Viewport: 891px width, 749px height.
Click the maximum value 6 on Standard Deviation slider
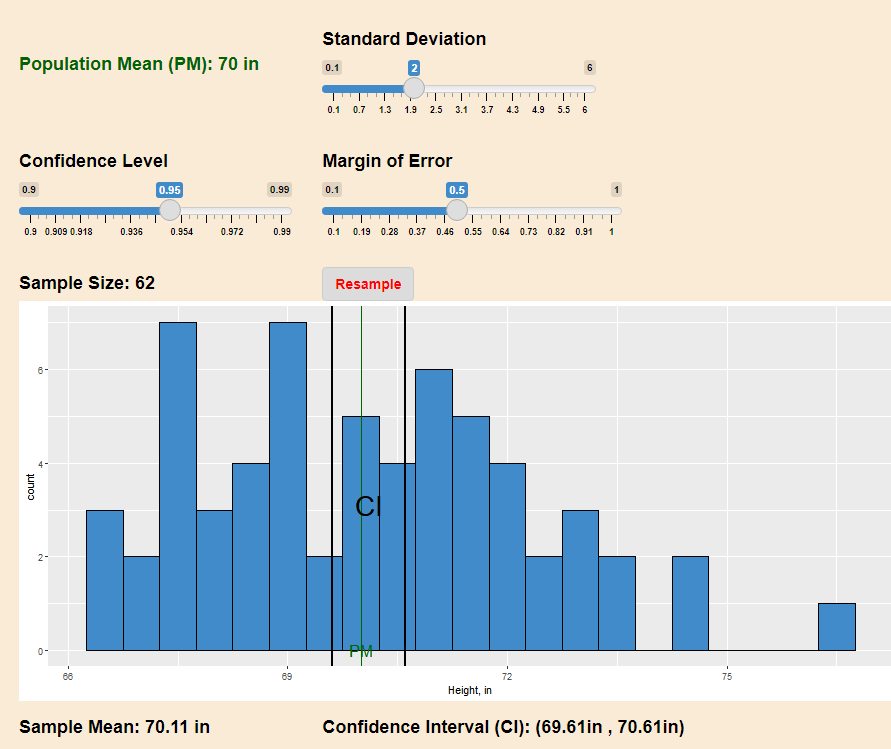[589, 68]
